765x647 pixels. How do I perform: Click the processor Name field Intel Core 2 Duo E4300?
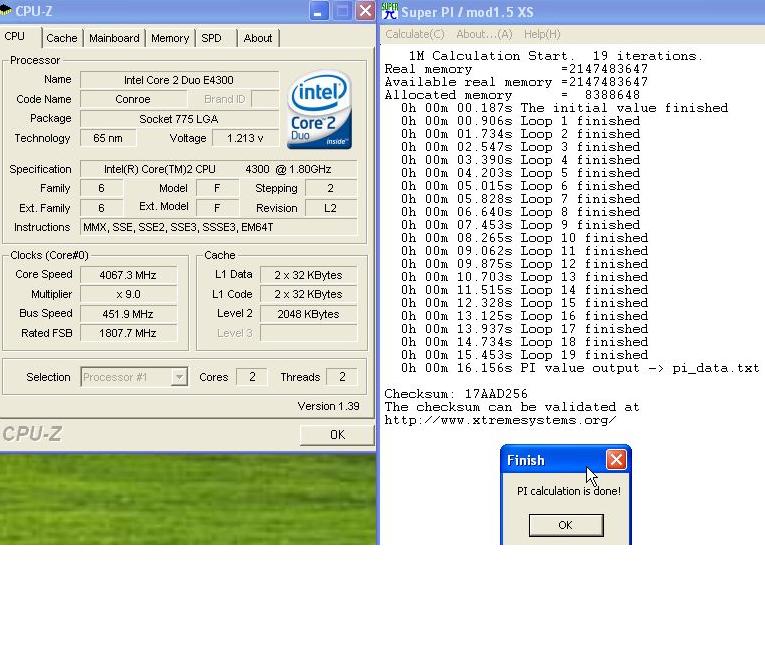(179, 80)
